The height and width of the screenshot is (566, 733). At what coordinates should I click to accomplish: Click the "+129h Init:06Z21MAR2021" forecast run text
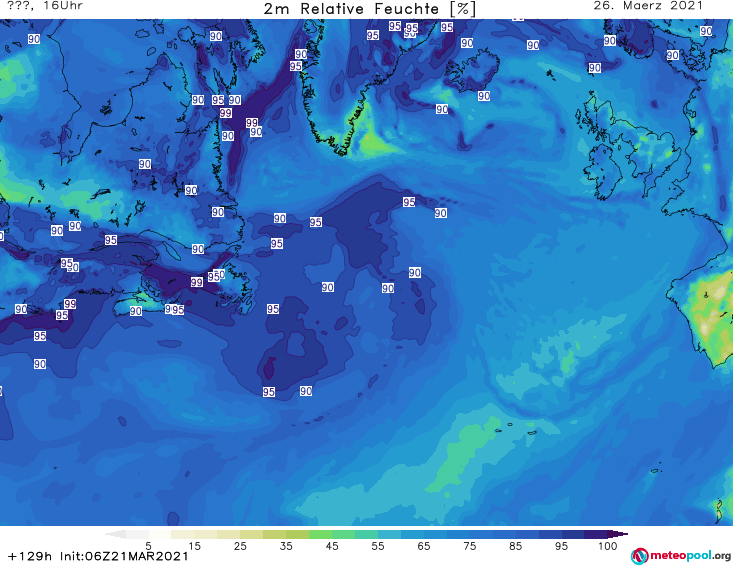(98, 556)
